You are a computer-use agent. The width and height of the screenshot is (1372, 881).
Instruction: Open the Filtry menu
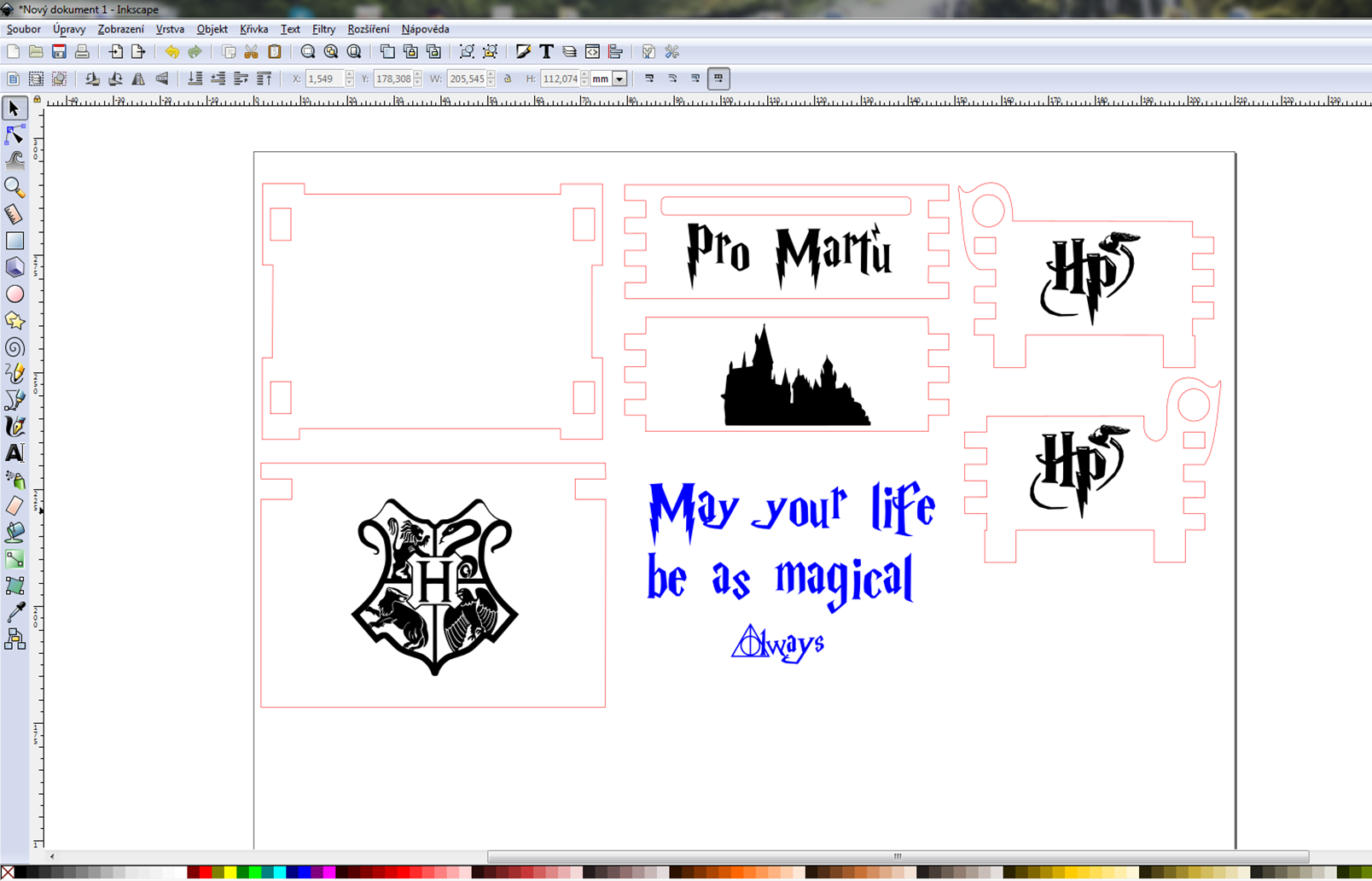tap(323, 29)
